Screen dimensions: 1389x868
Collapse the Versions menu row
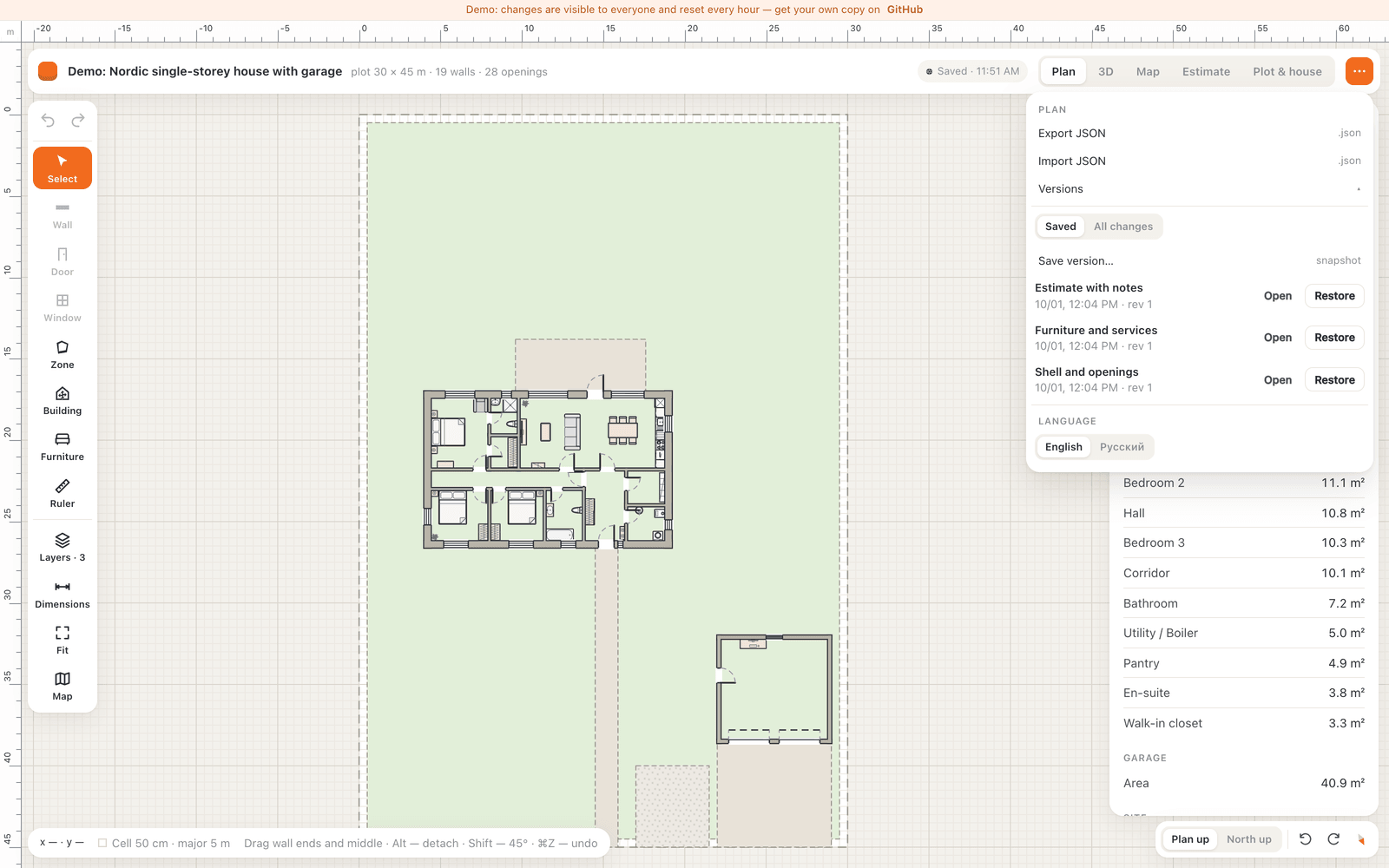click(x=1200, y=189)
